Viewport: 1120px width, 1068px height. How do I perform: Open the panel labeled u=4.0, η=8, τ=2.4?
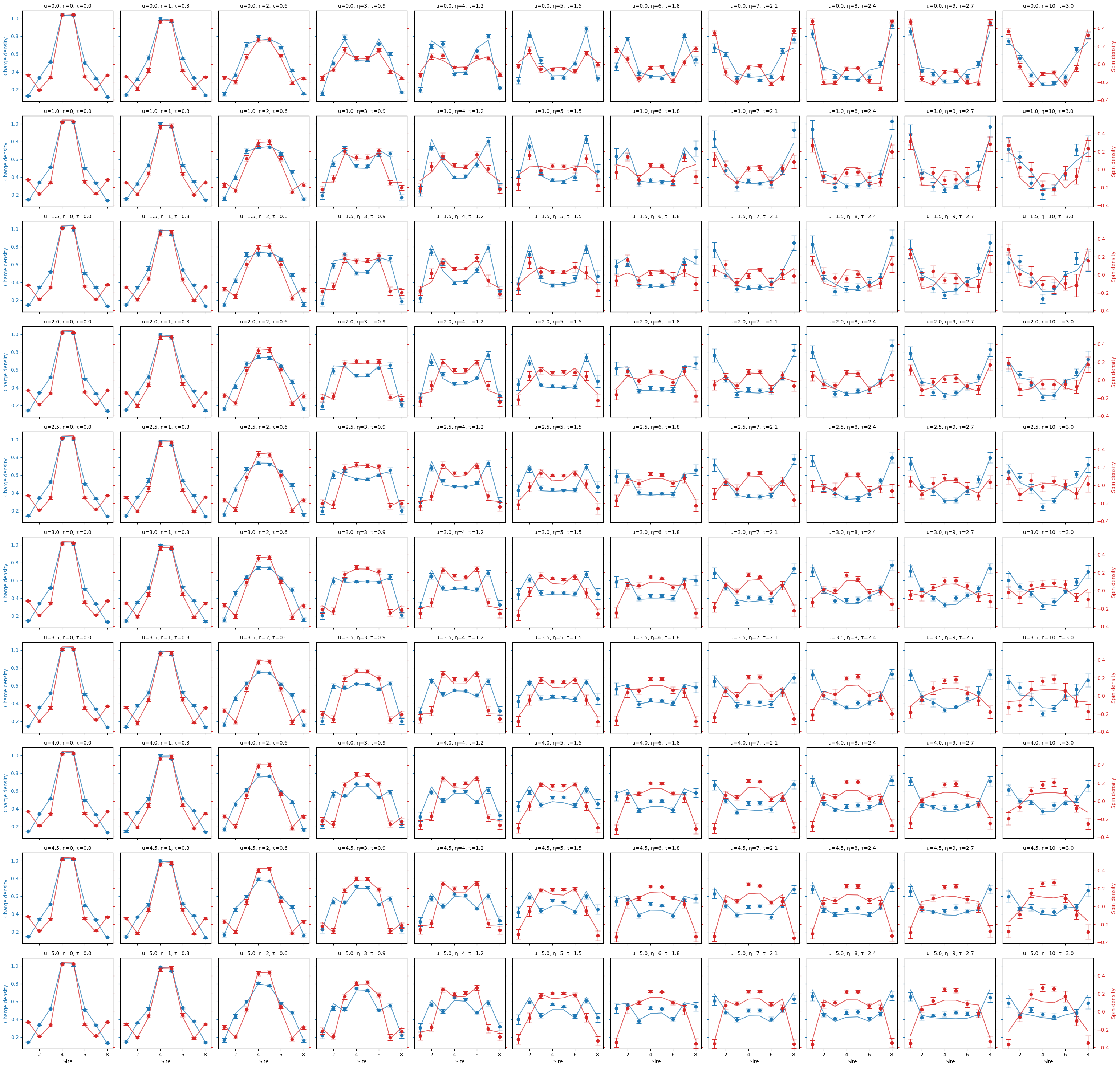[852, 792]
